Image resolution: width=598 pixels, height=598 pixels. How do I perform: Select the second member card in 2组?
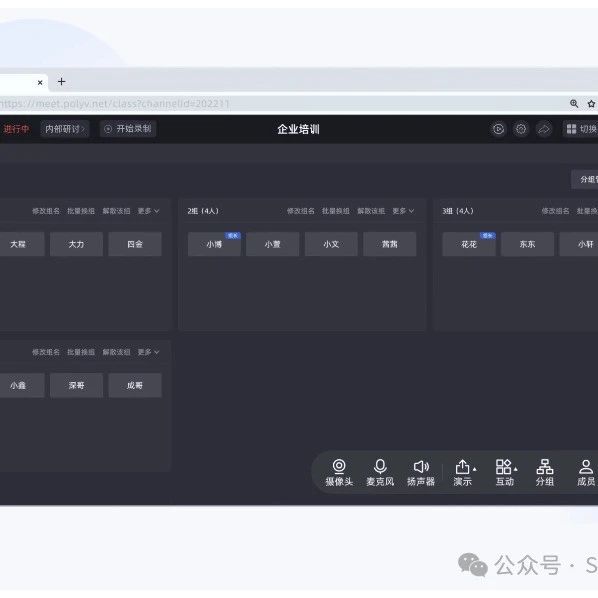click(x=272, y=244)
